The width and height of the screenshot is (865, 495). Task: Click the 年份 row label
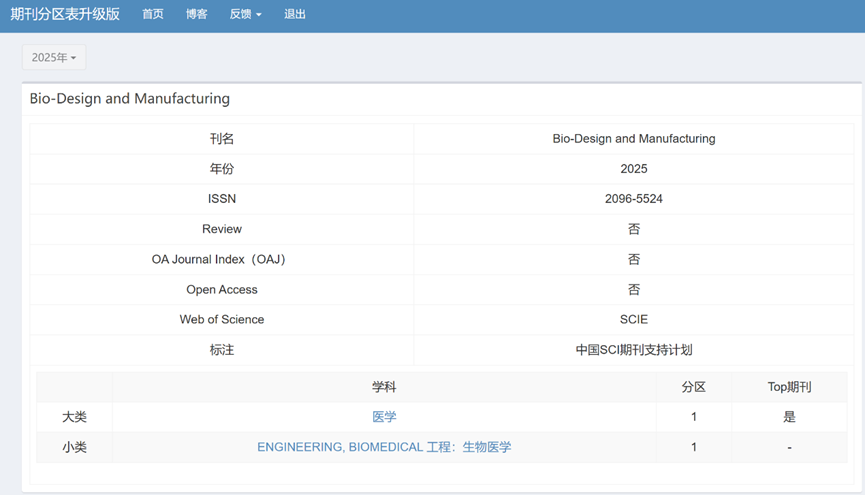click(222, 169)
